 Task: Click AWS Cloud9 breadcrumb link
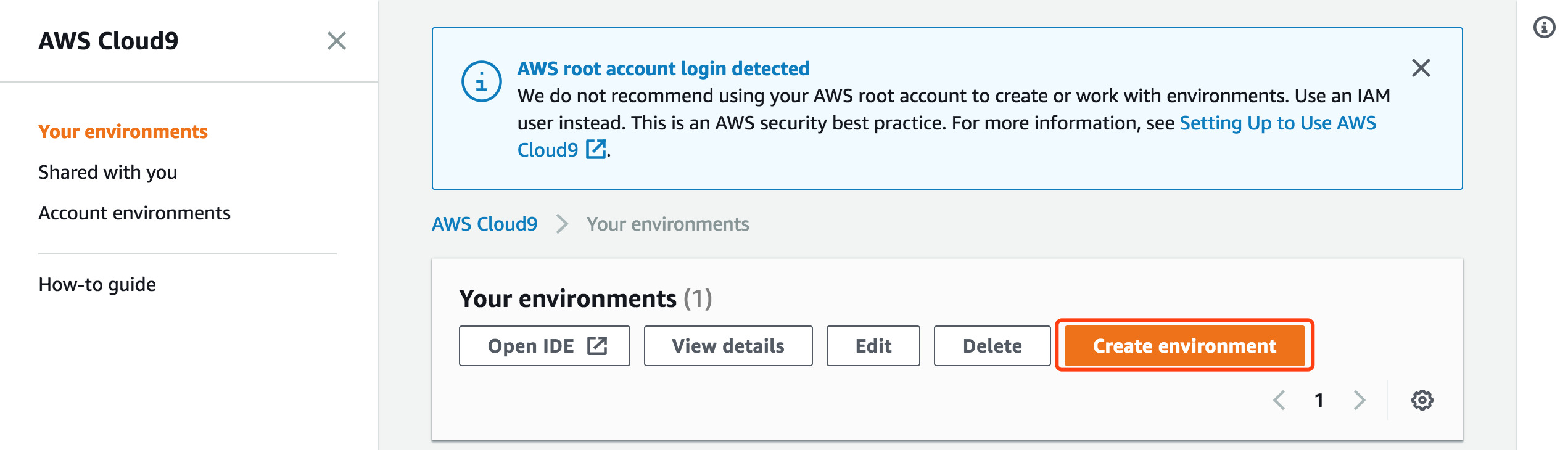click(484, 224)
